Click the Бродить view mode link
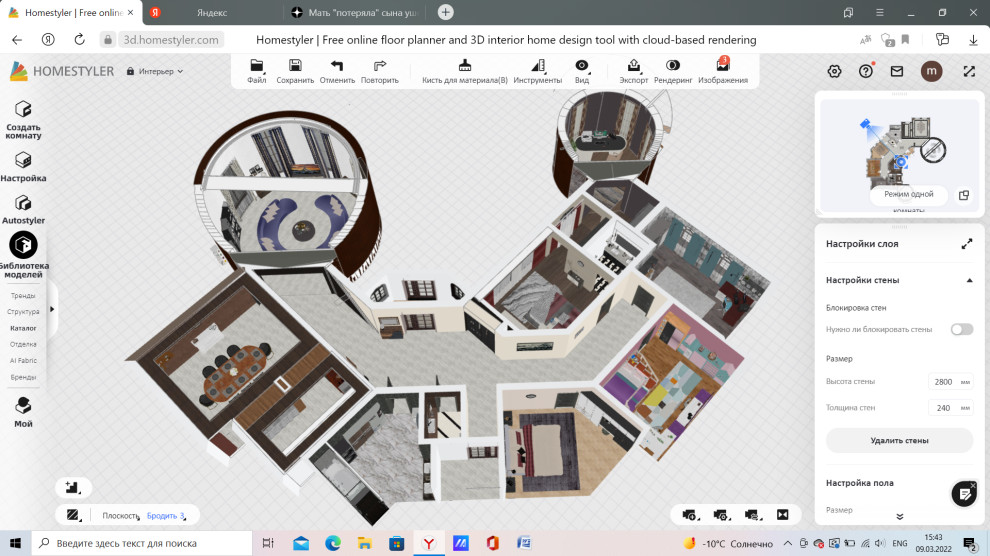Image resolution: width=990 pixels, height=556 pixels. point(165,516)
